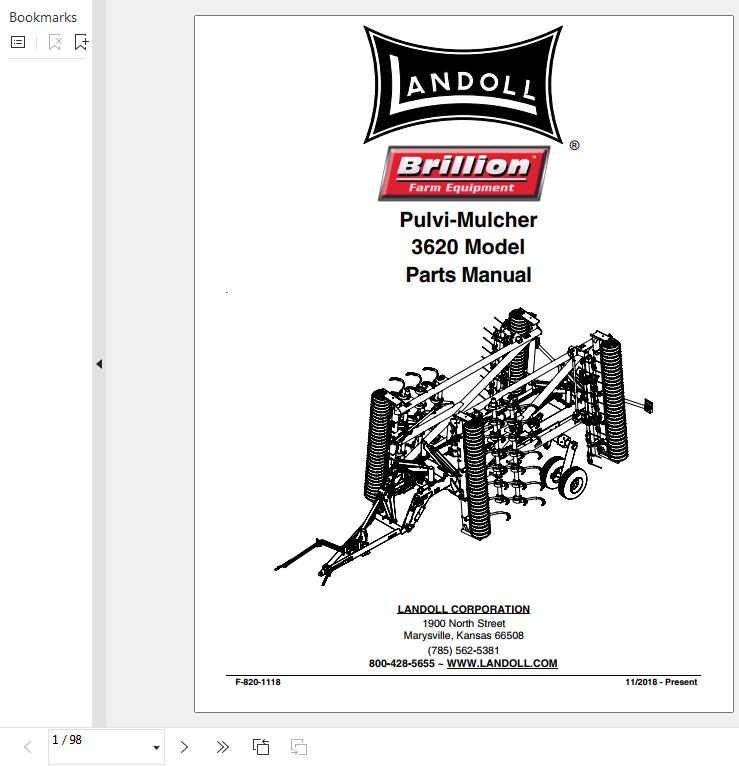The width and height of the screenshot is (739, 766).
Task: Open the bookmarks options list icon
Action: click(18, 42)
